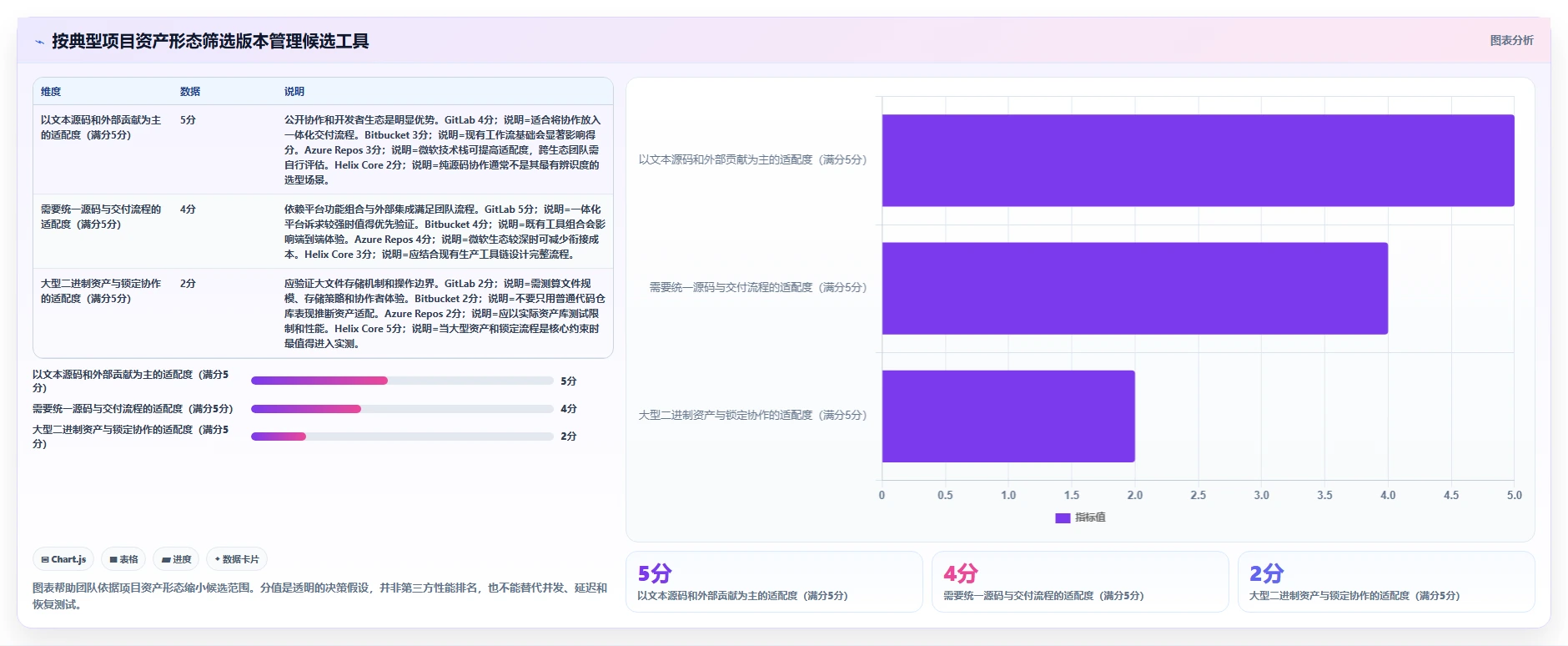Open the 4分 data card
The width and height of the screenshot is (1568, 646).
point(1080,582)
